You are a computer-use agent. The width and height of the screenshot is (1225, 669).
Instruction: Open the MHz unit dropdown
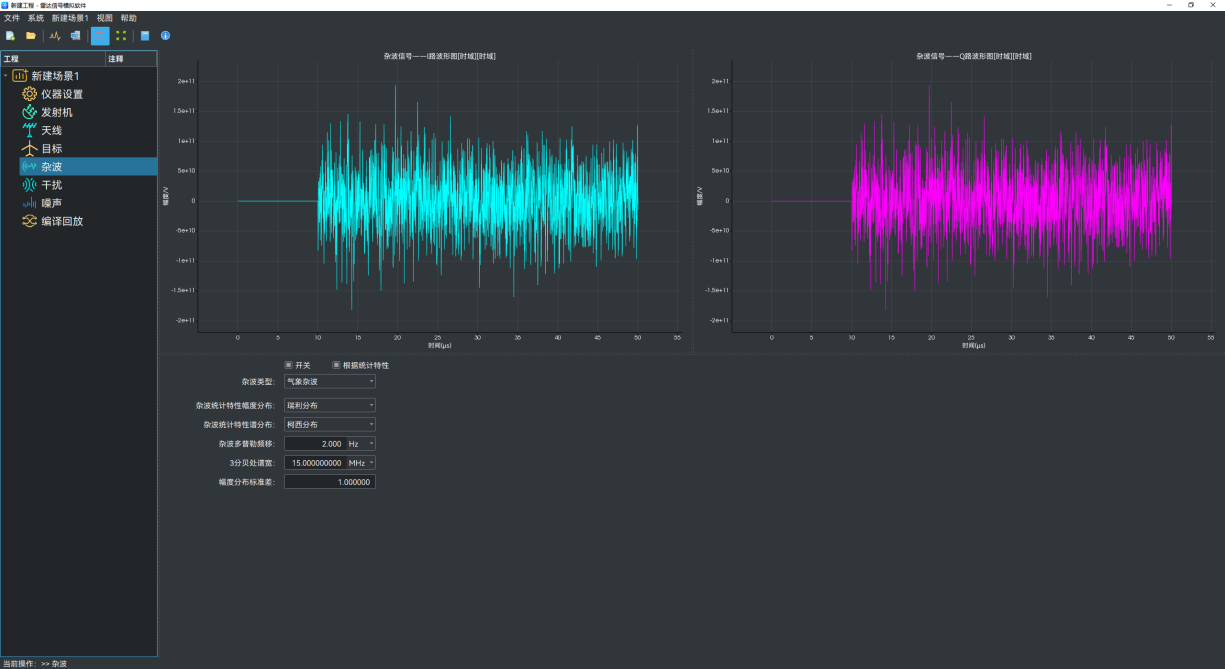361,463
